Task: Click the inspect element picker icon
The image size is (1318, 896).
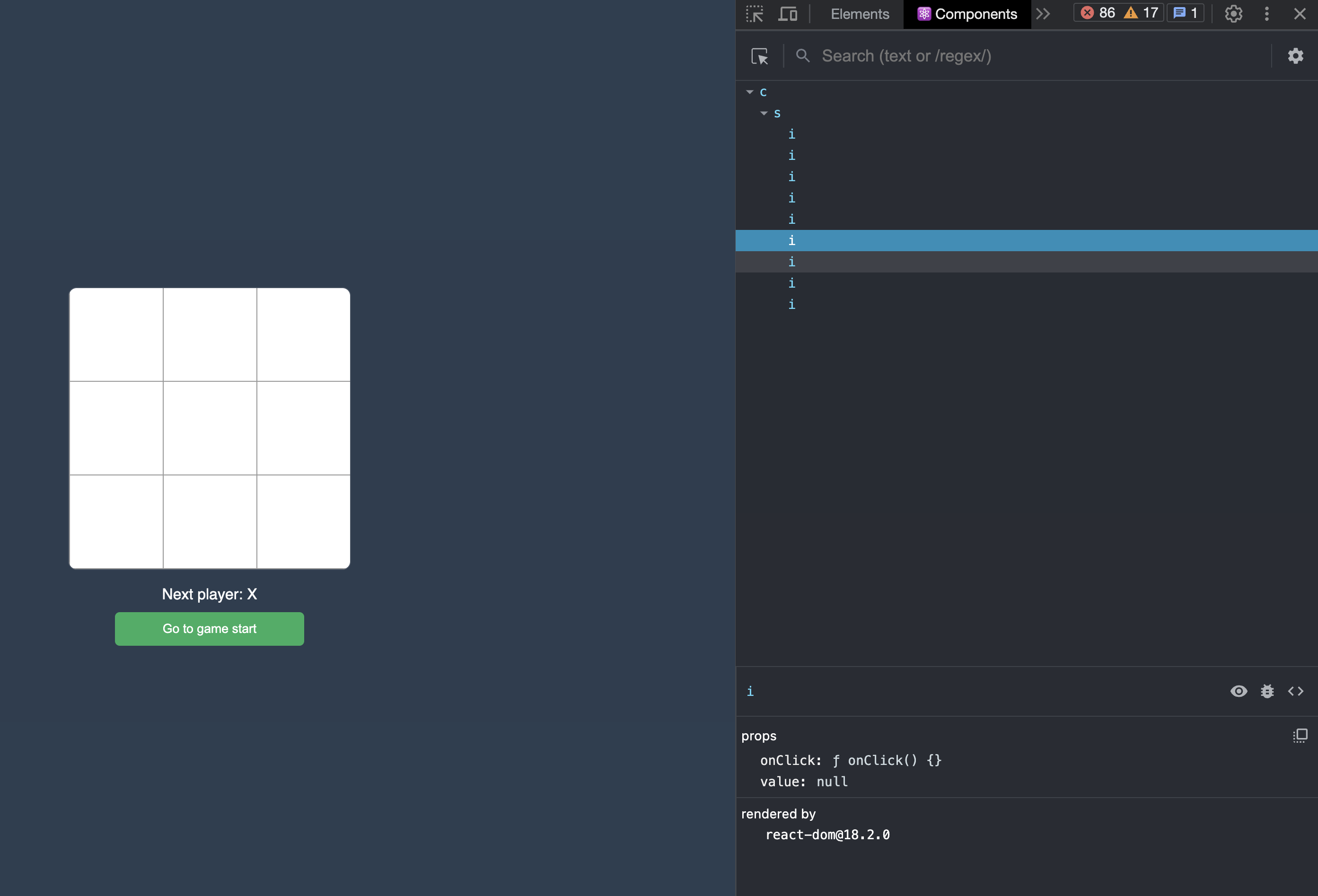Action: coord(754,14)
